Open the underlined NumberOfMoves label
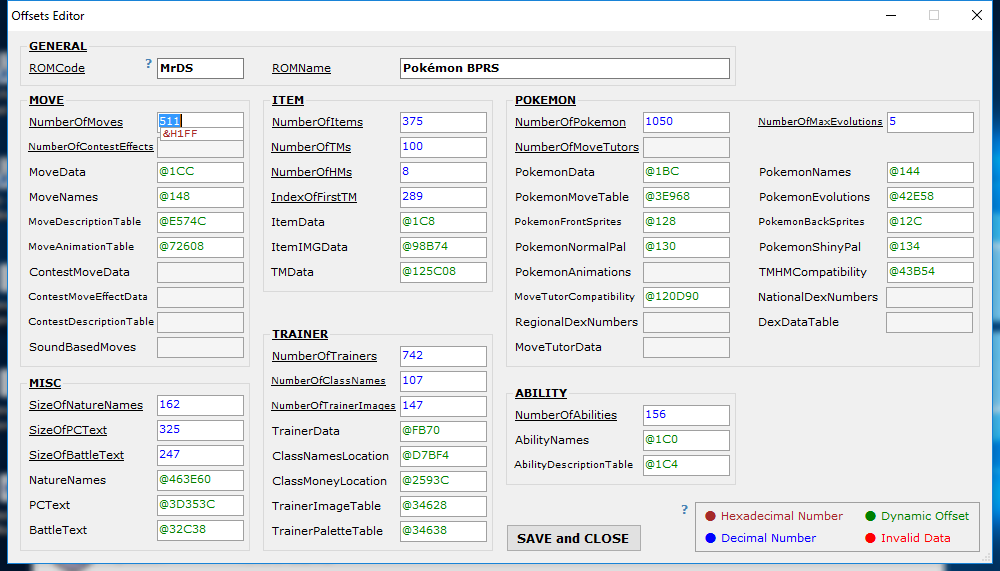1000x571 pixels. pyautogui.click(x=76, y=122)
